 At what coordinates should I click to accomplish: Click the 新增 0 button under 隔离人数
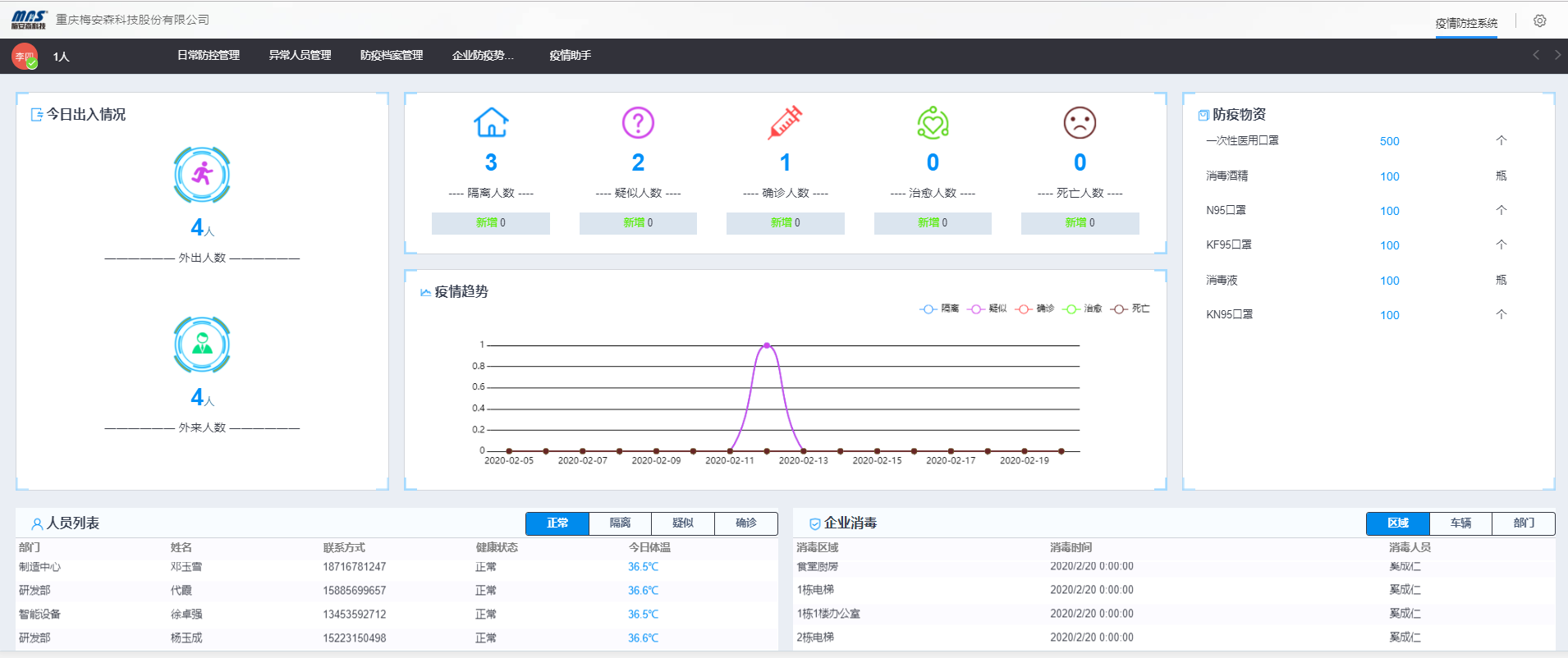pyautogui.click(x=491, y=223)
